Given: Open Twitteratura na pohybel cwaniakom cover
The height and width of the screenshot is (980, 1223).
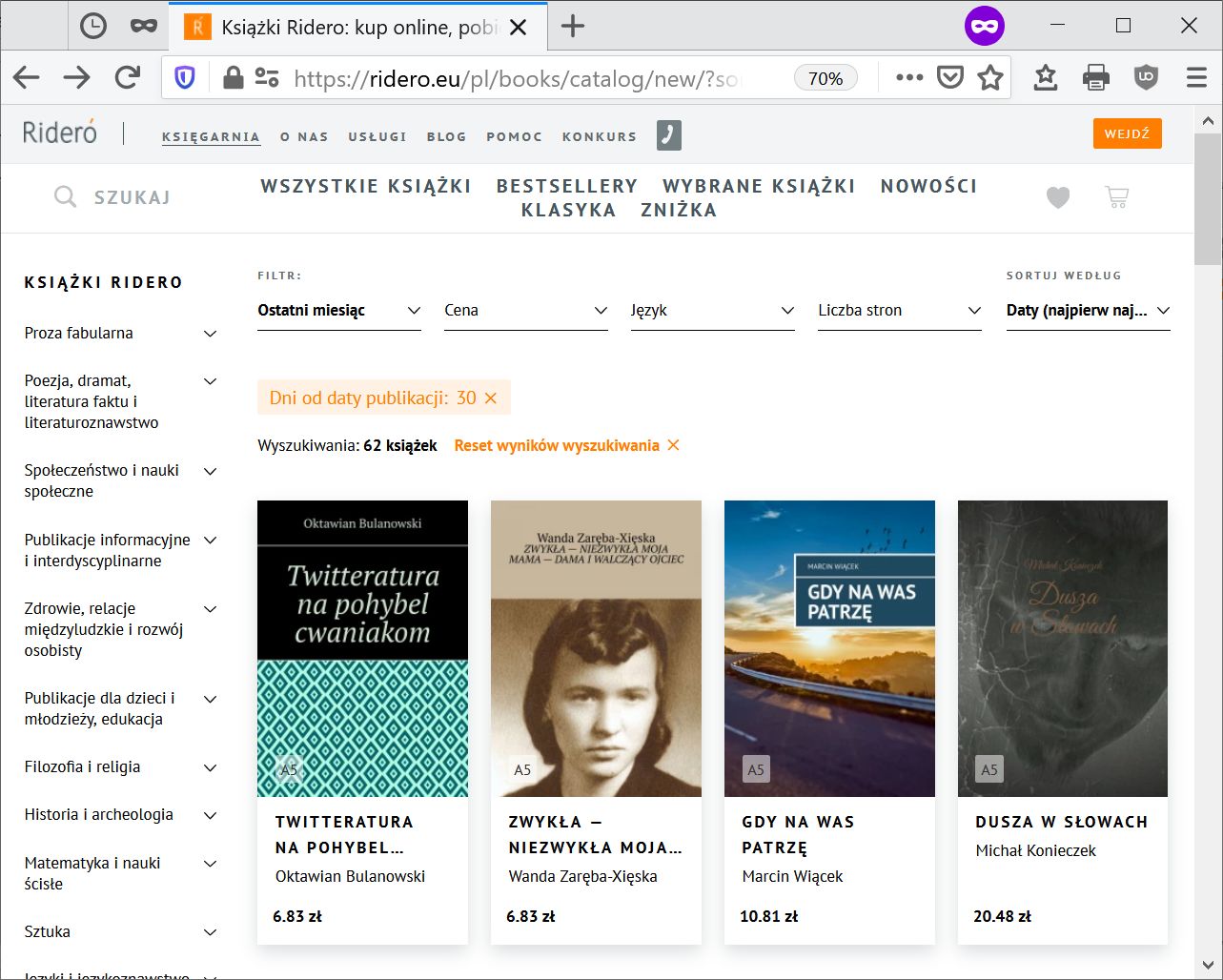Looking at the screenshot, I should coord(362,648).
